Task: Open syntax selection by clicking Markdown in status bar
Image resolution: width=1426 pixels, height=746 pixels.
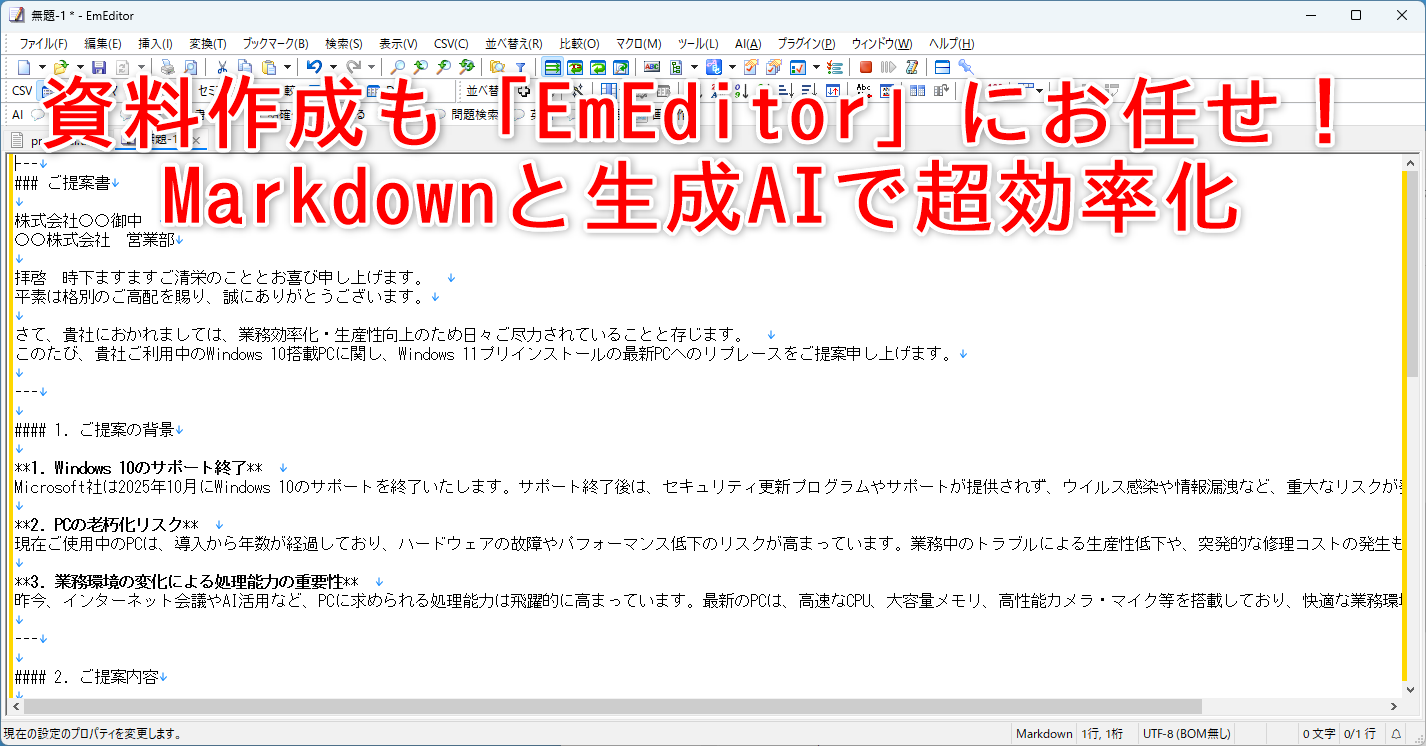Action: click(x=1044, y=733)
